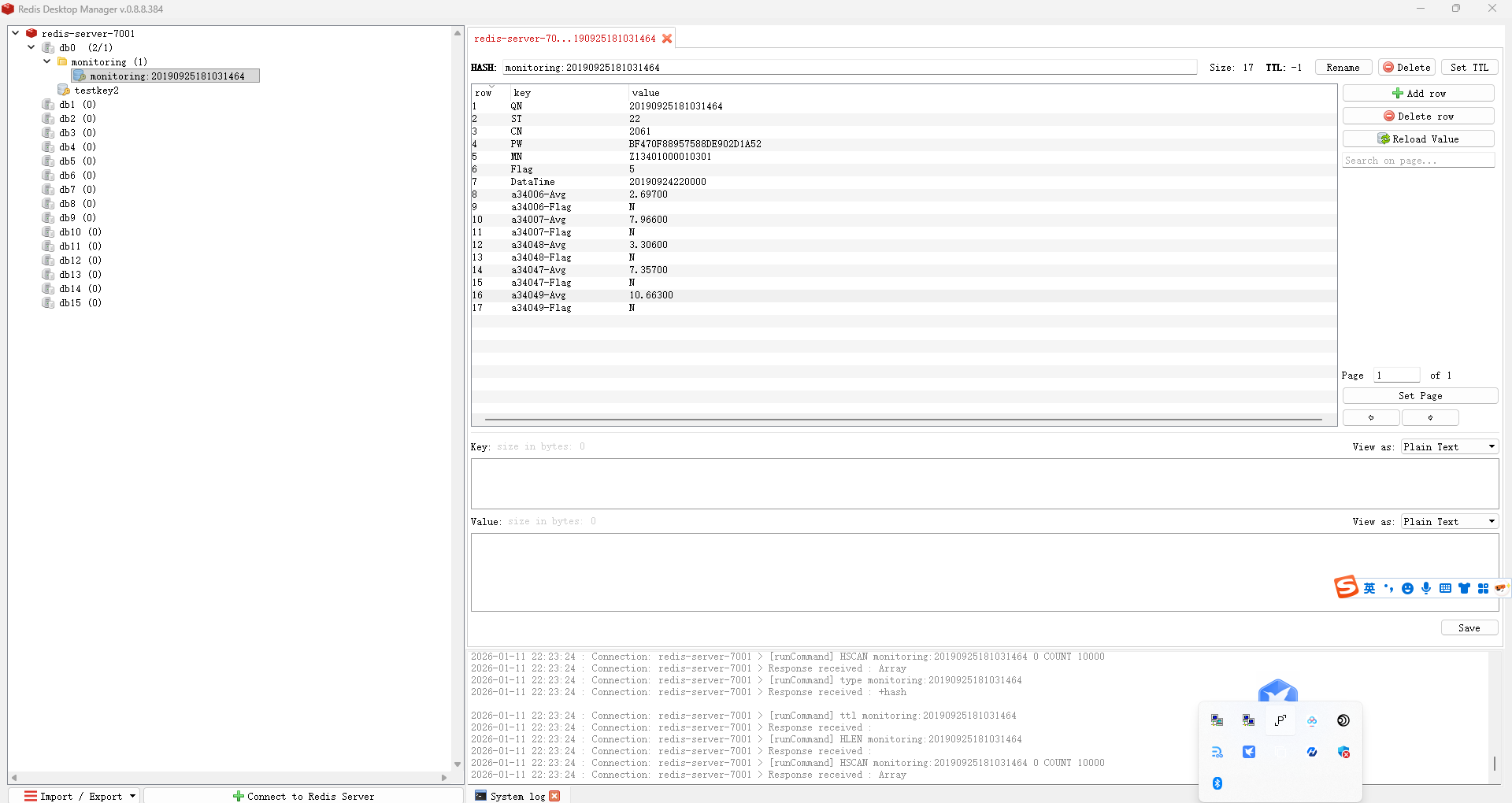Toggle Sogou English/Chinese input mode

click(x=1369, y=588)
